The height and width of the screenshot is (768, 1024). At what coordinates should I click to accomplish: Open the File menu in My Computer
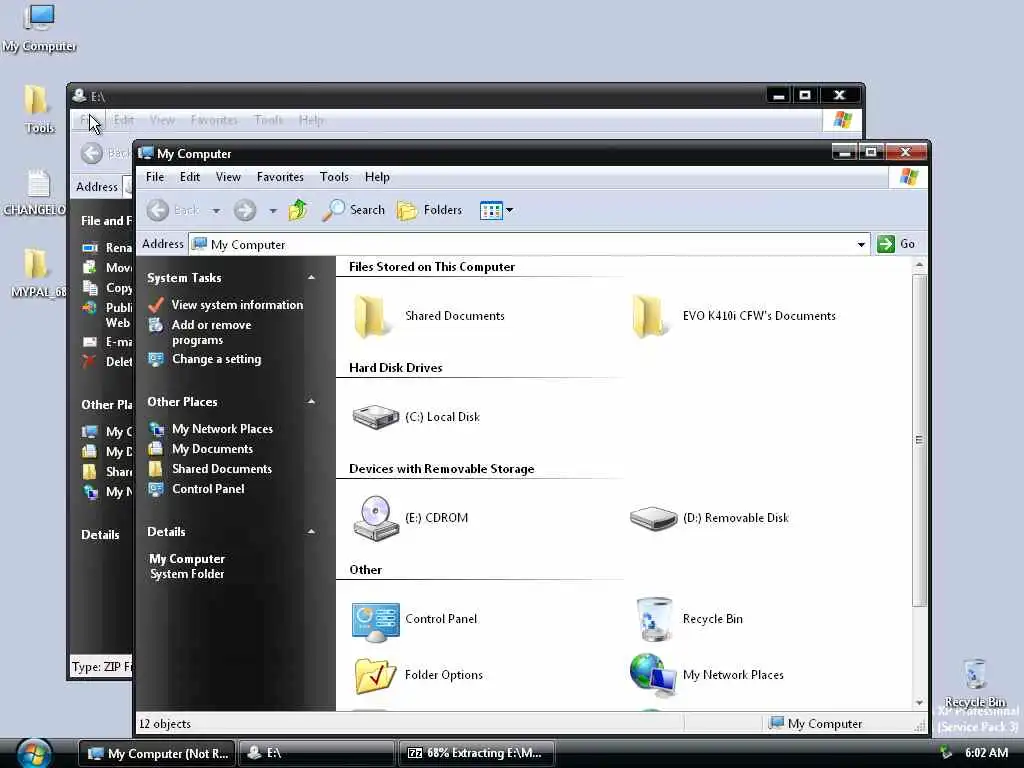point(155,177)
